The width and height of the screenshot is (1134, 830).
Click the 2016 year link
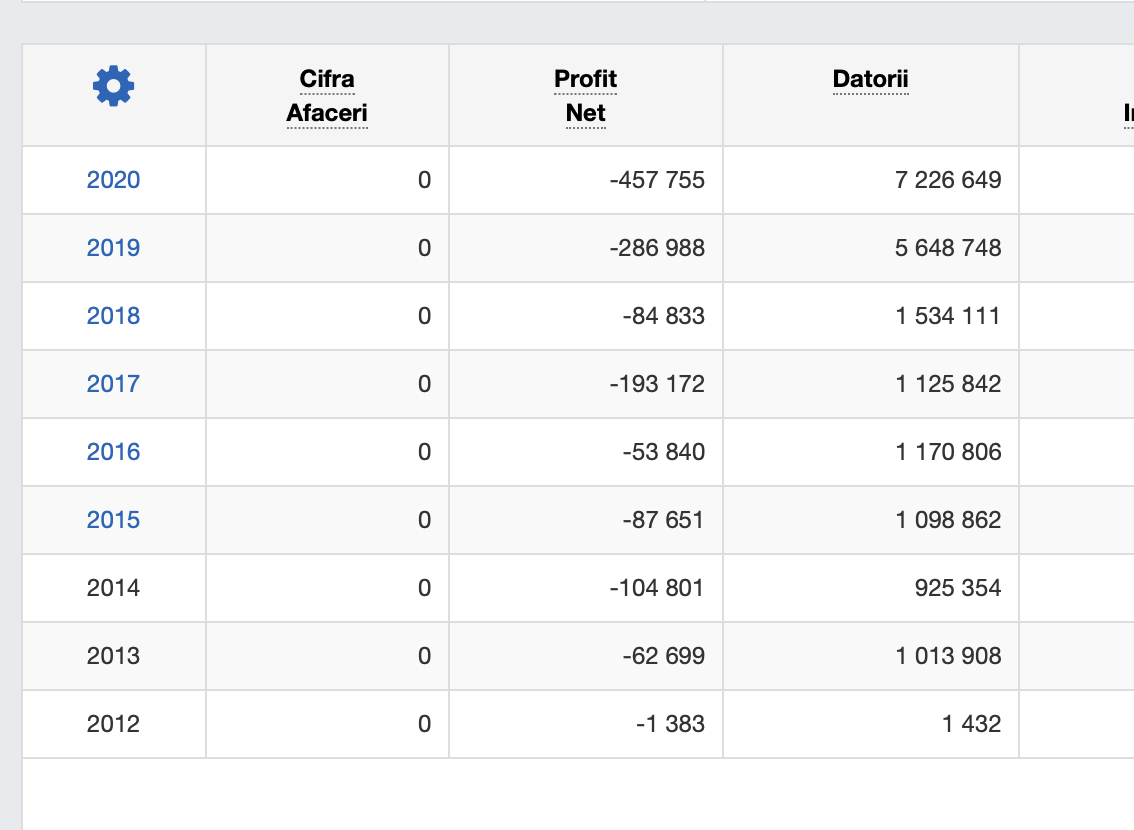pyautogui.click(x=113, y=452)
